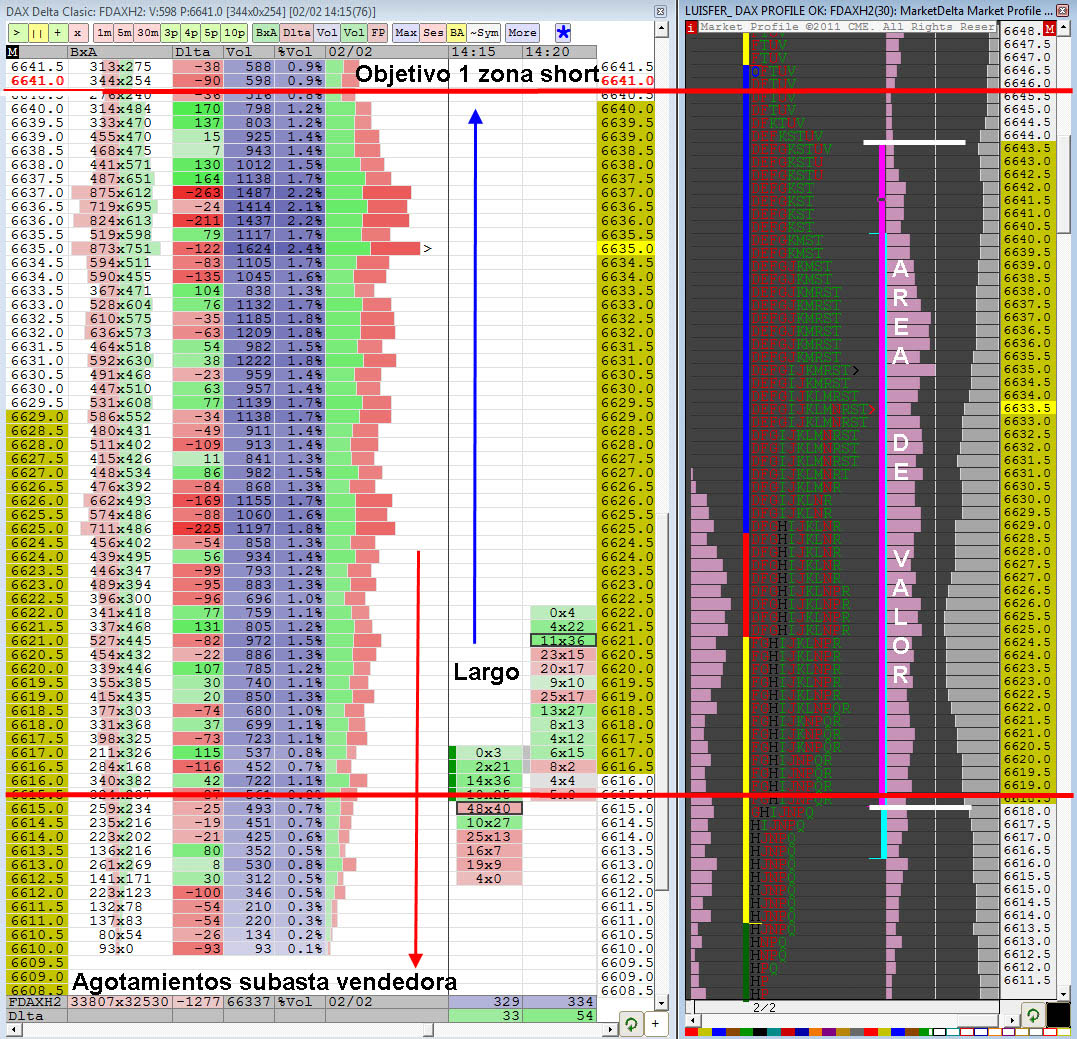The height and width of the screenshot is (1039, 1077).
Task: Click the down arrow of Delta vertical scrollbar
Action: tap(661, 1003)
